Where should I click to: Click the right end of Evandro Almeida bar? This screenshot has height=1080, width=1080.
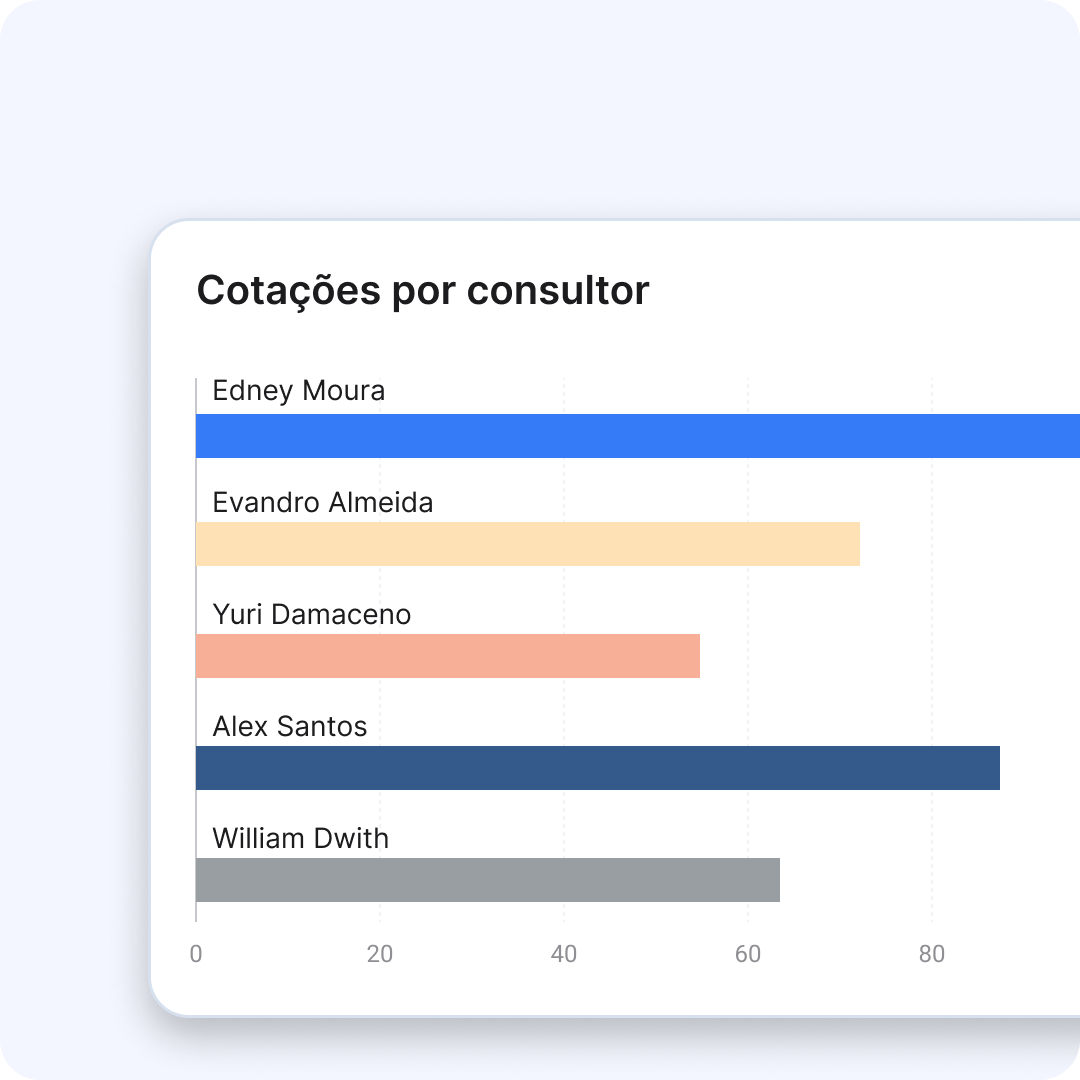pos(855,544)
